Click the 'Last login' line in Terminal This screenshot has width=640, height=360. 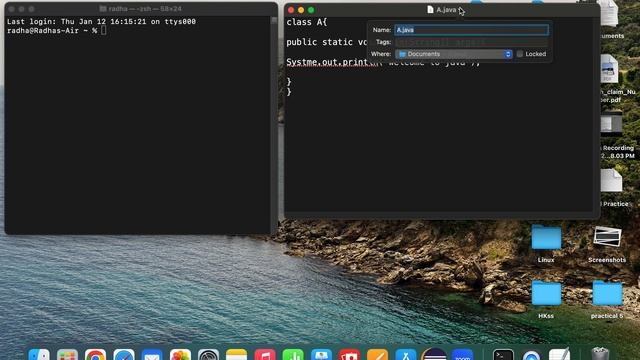pyautogui.click(x=101, y=22)
